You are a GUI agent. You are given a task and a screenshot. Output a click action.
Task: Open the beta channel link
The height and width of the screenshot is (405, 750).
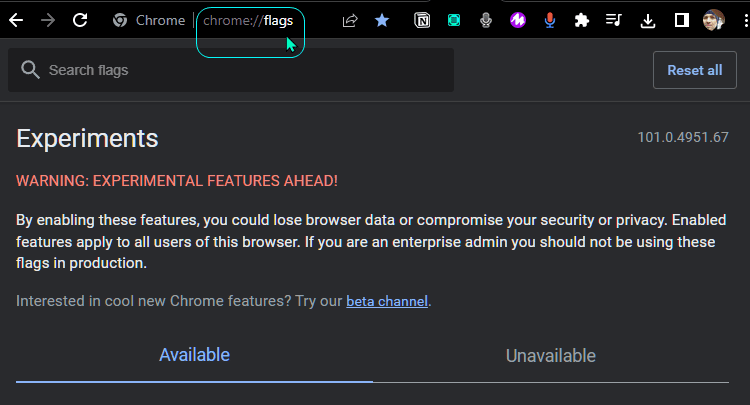click(x=387, y=301)
